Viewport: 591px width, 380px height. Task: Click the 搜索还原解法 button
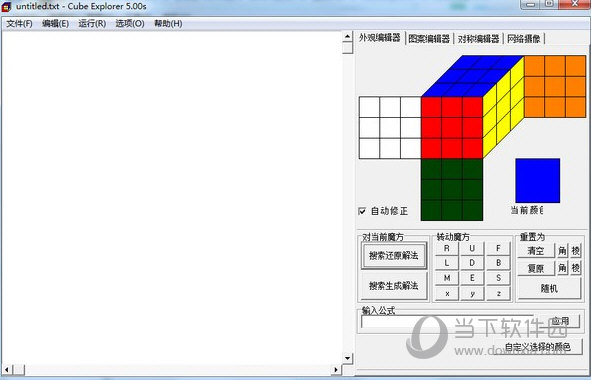point(393,256)
